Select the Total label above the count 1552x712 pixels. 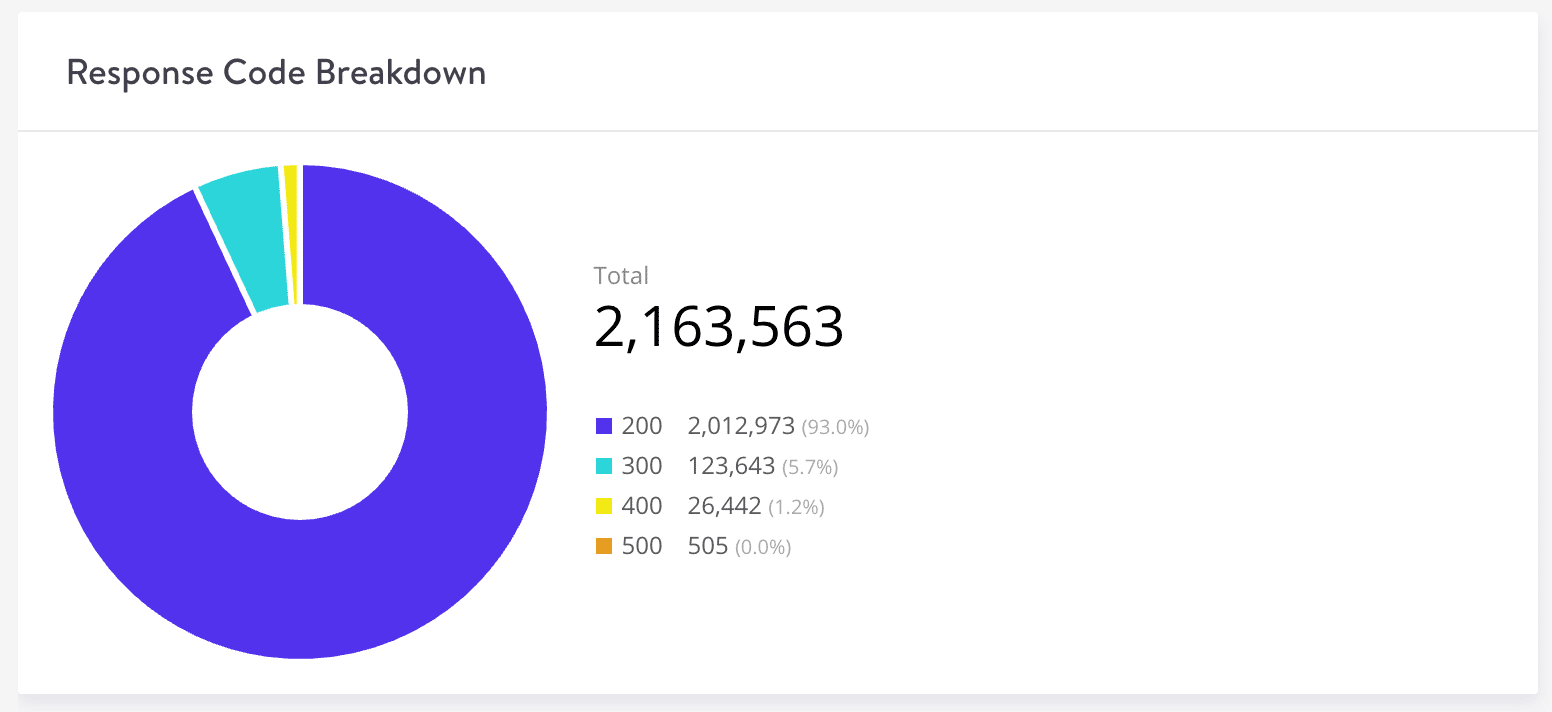(x=621, y=275)
